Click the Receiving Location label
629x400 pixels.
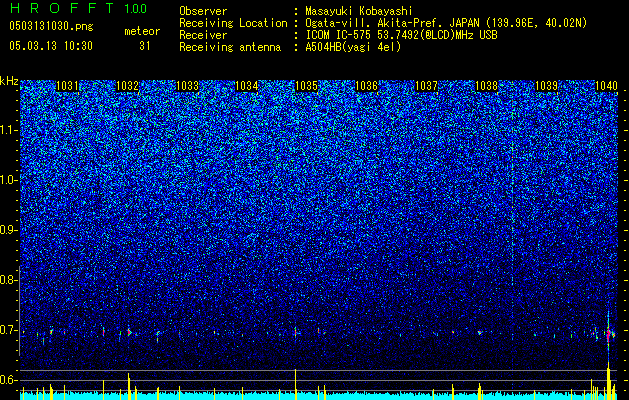click(x=233, y=23)
